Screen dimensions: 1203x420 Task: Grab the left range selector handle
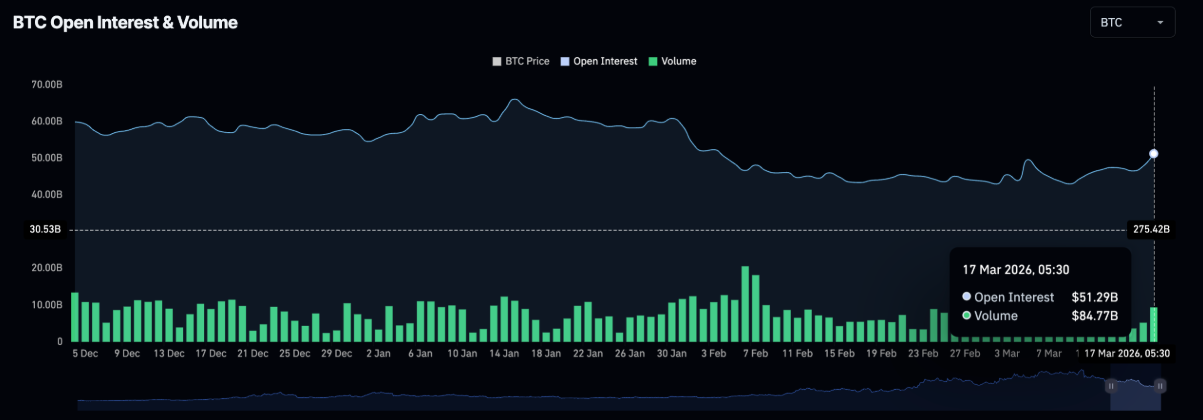[x=1110, y=385]
